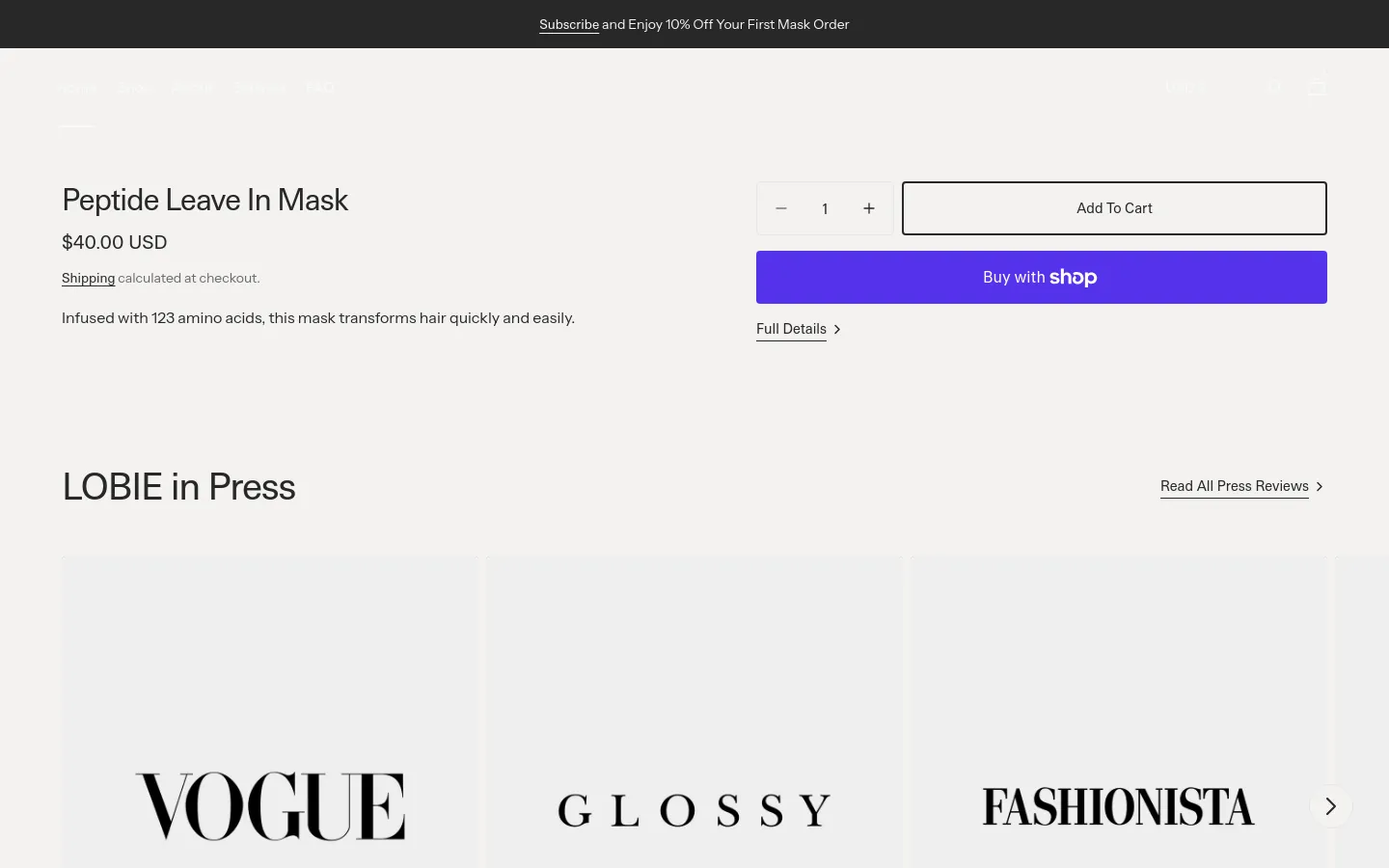Click Buy with Shop button
The width and height of the screenshot is (1389, 868).
[1042, 278]
